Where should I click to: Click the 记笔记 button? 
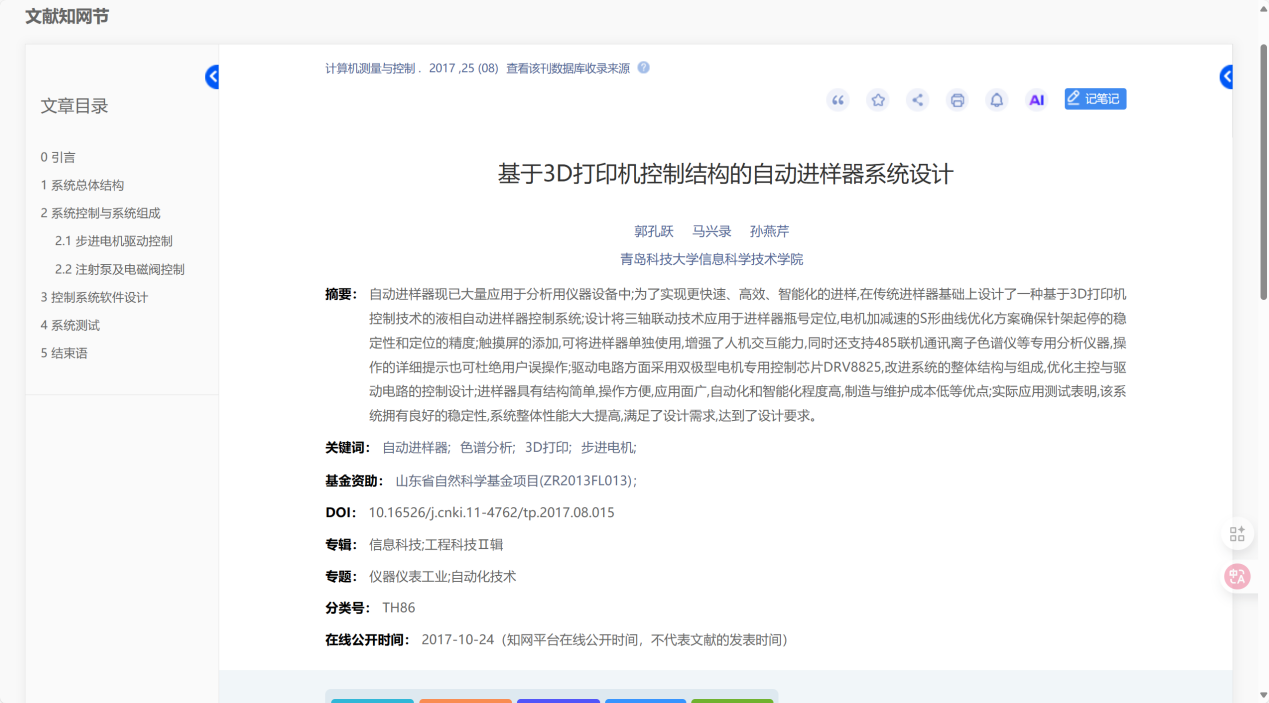click(x=1095, y=99)
